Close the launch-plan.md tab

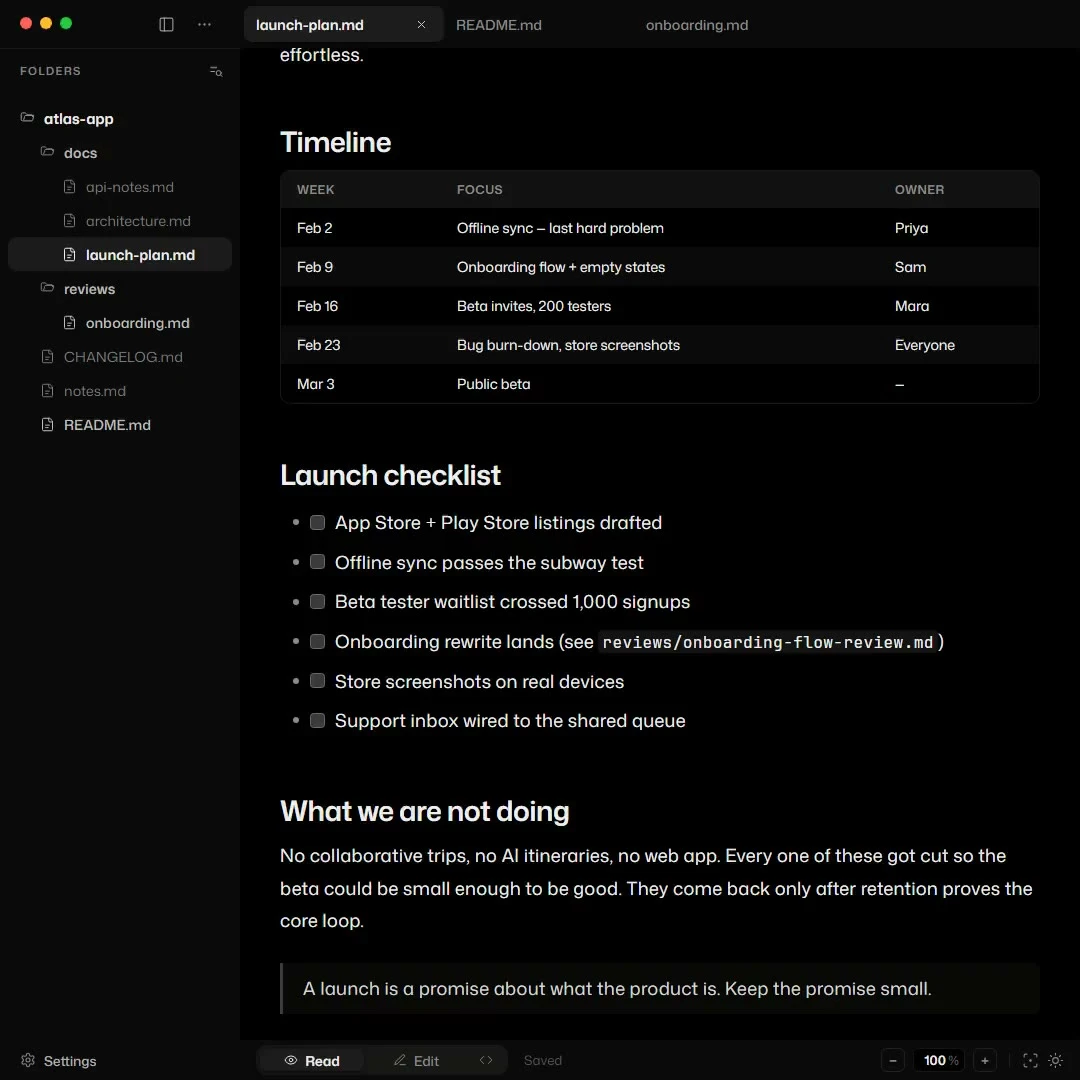421,25
